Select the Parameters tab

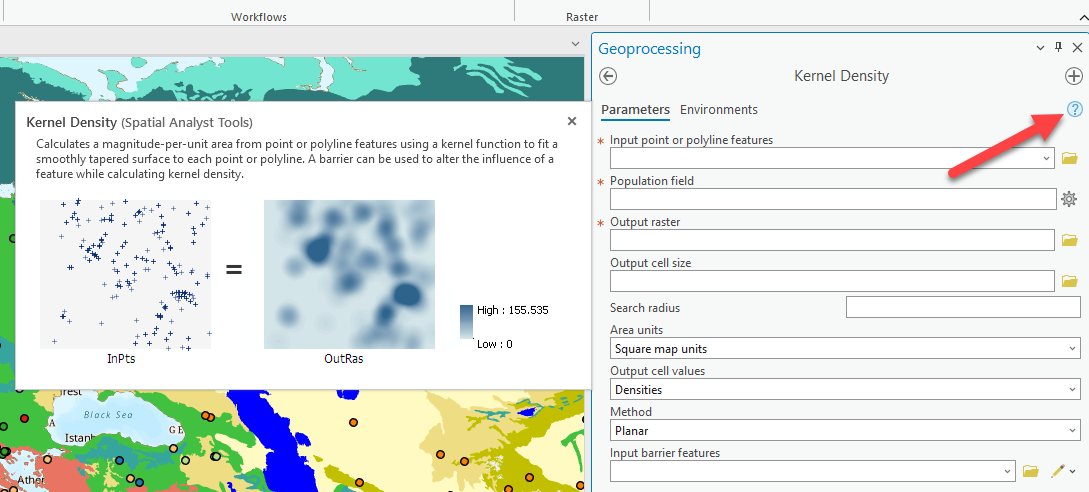coord(635,110)
